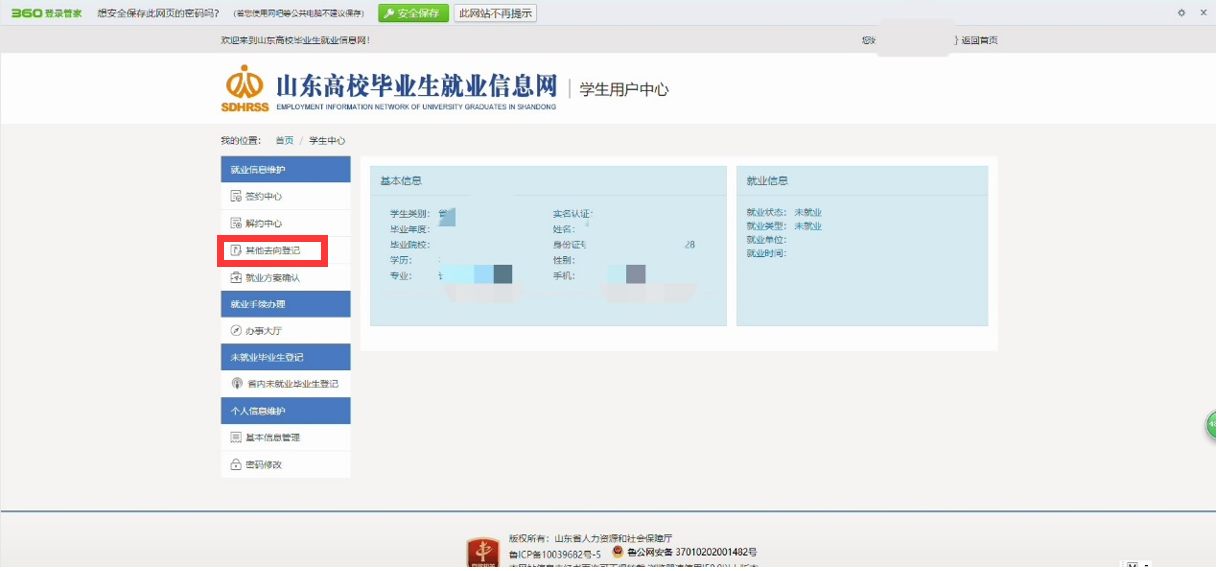Click the green floating widget at right edge
The height and width of the screenshot is (571, 1217).
pyautogui.click(x=1210, y=425)
